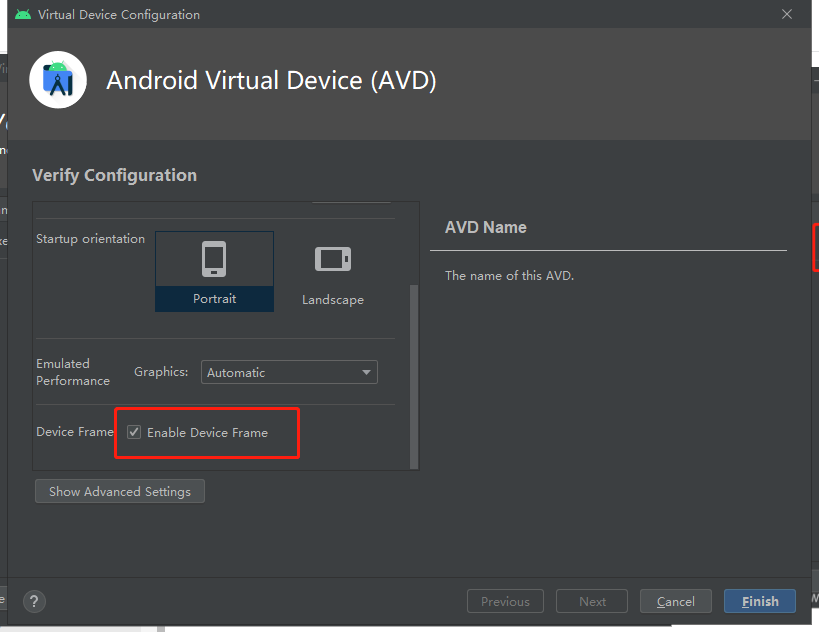Uncheck Enable Device Frame

(x=134, y=432)
